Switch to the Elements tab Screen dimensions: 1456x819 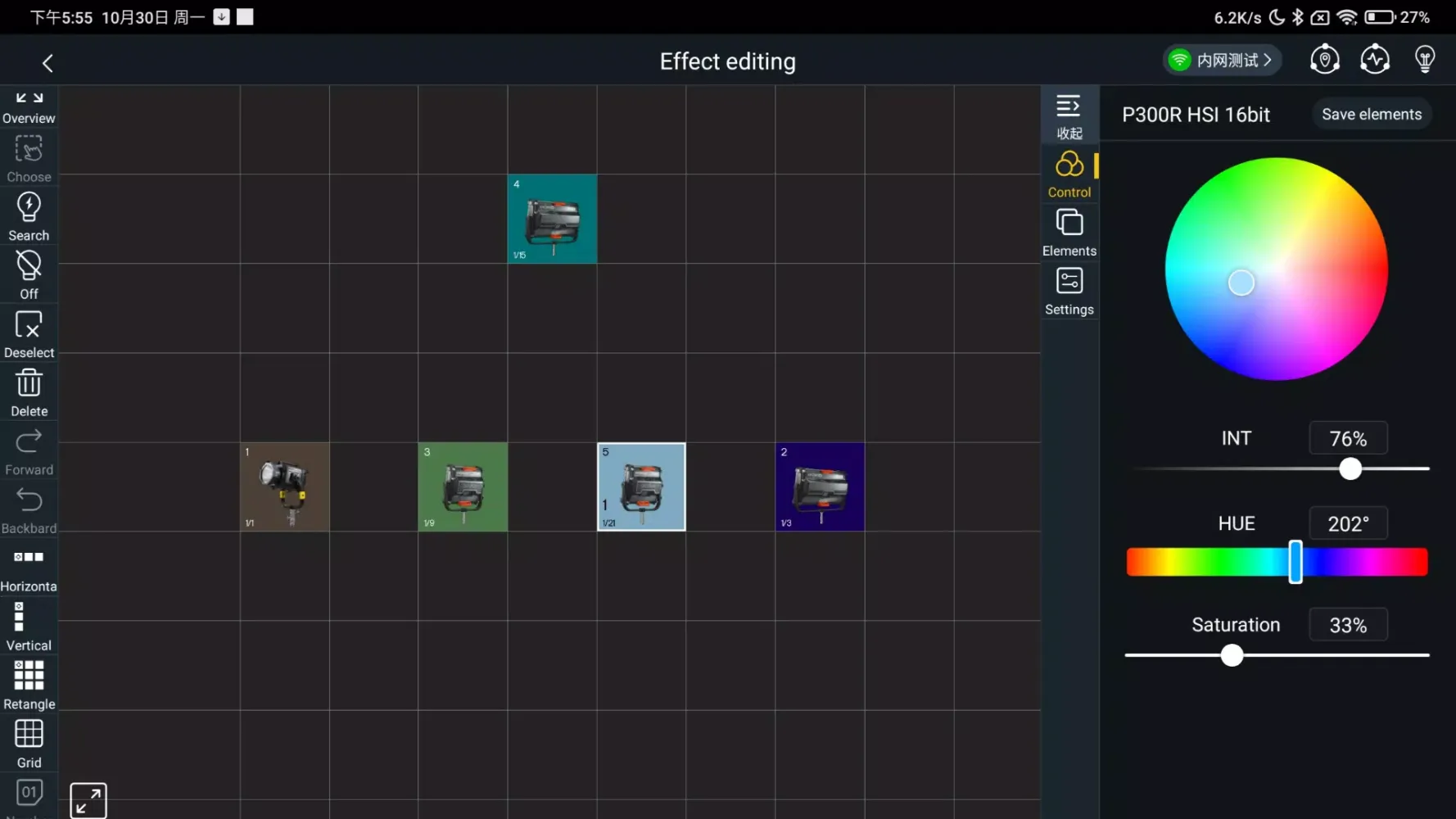pyautogui.click(x=1069, y=233)
